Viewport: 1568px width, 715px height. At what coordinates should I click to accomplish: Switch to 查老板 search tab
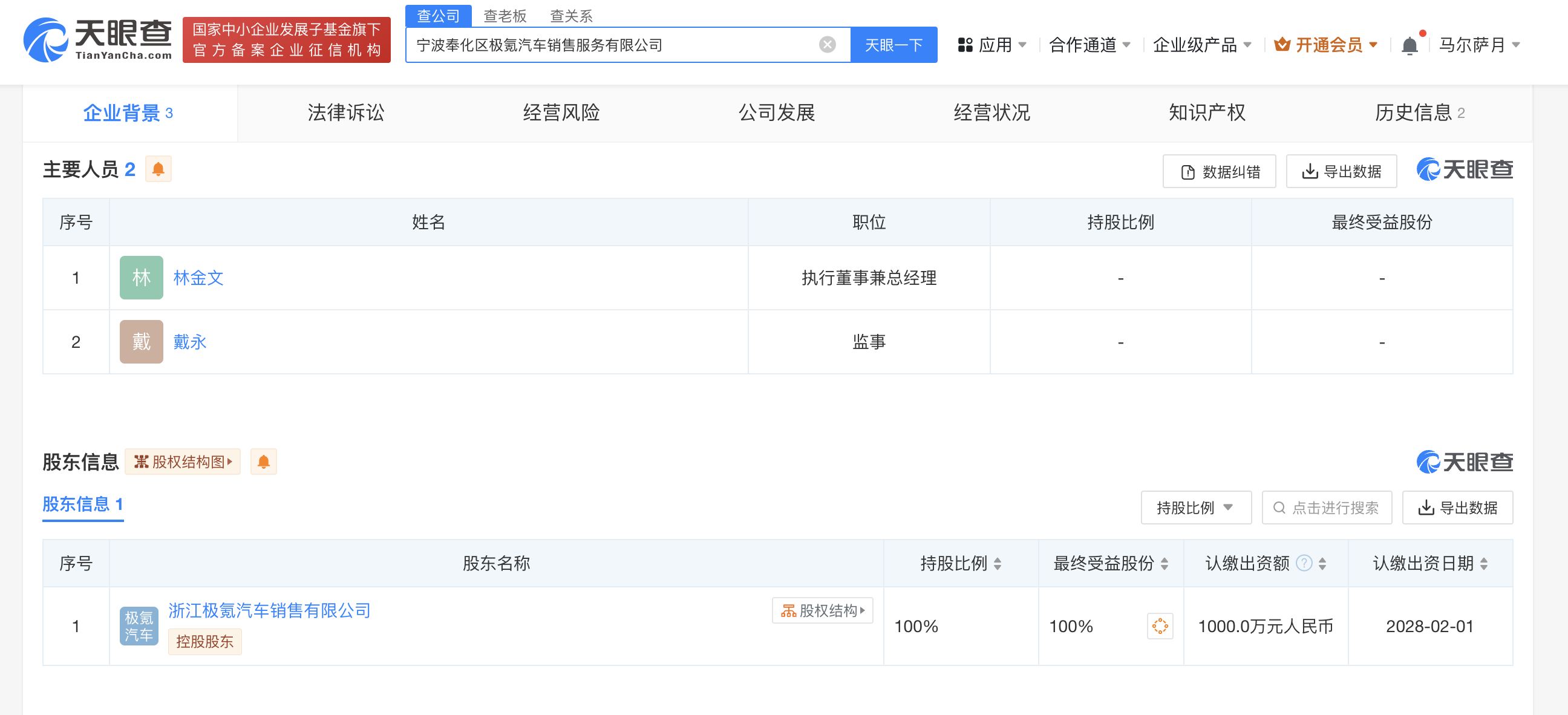point(505,16)
